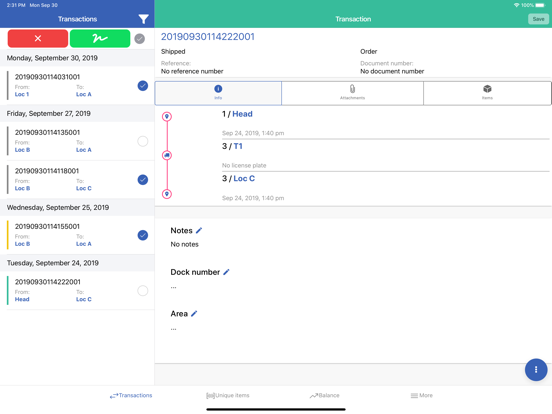
Task: Uncheck transaction 20190930114031001 checkbox
Action: (x=143, y=86)
